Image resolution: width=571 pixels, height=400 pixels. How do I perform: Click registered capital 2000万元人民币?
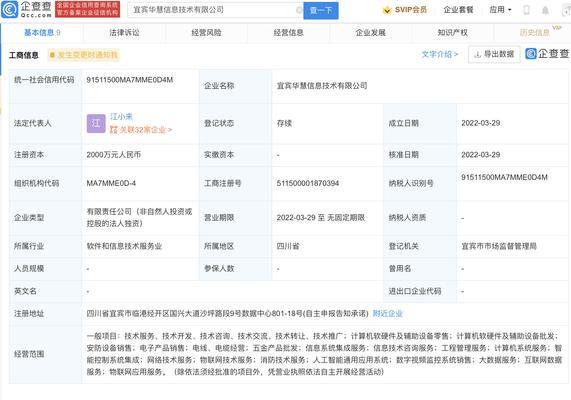pos(114,155)
